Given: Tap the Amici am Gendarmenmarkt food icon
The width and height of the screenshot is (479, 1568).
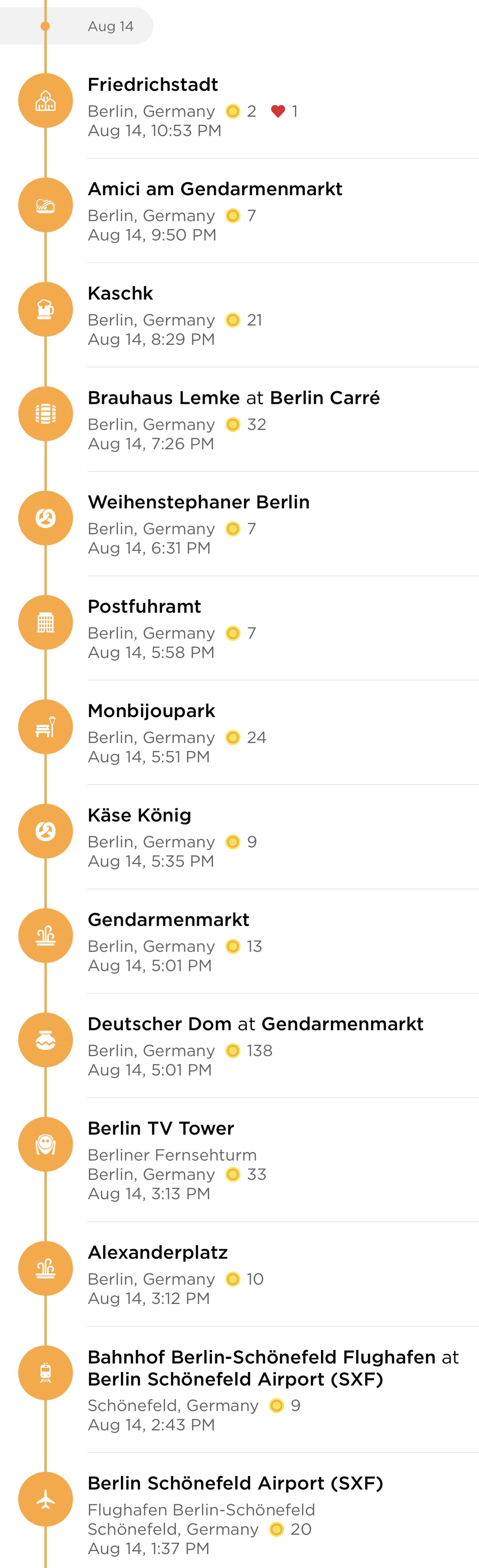Looking at the screenshot, I should pos(46,205).
